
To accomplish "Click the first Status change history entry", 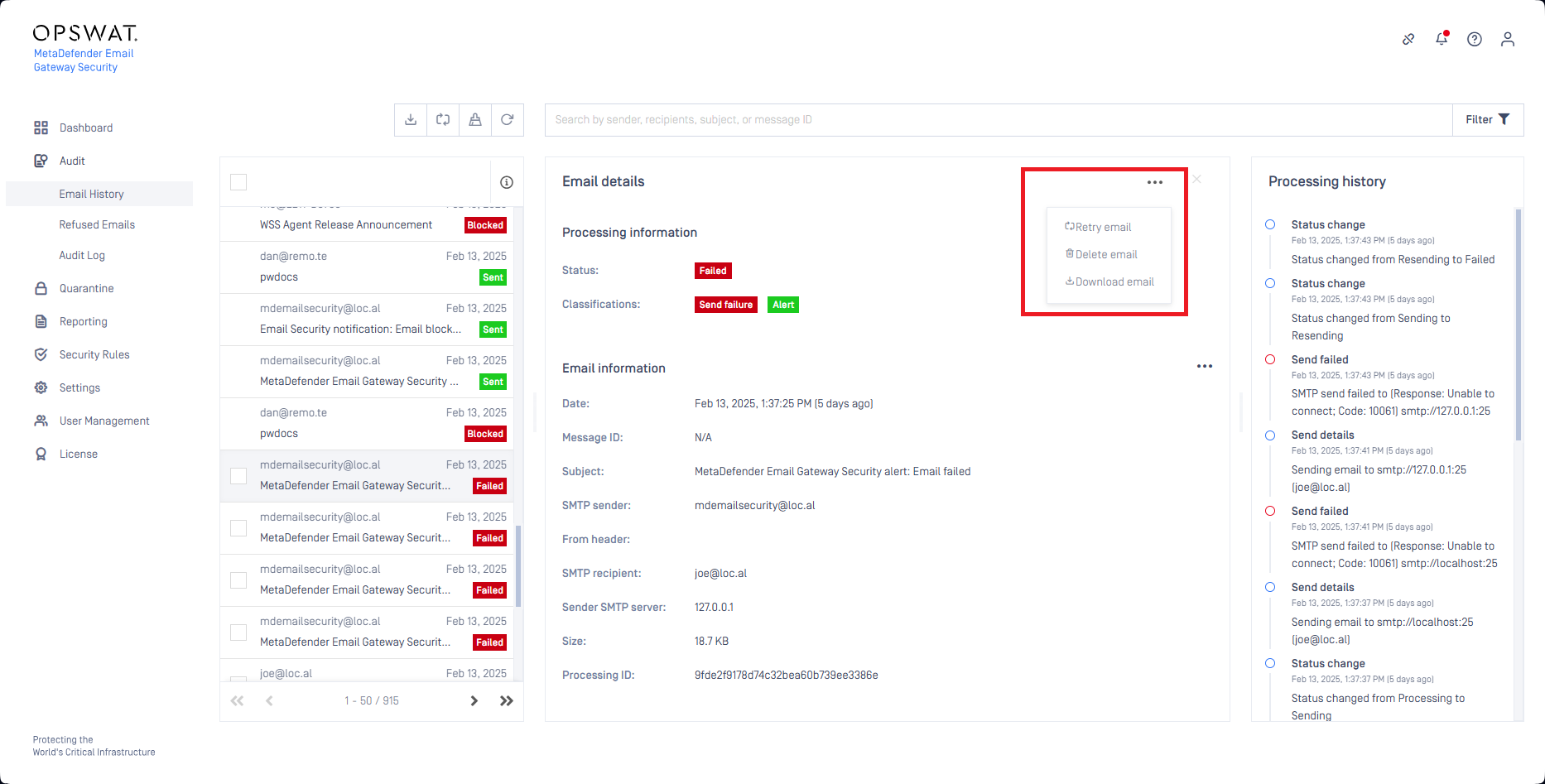I will (x=1393, y=242).
